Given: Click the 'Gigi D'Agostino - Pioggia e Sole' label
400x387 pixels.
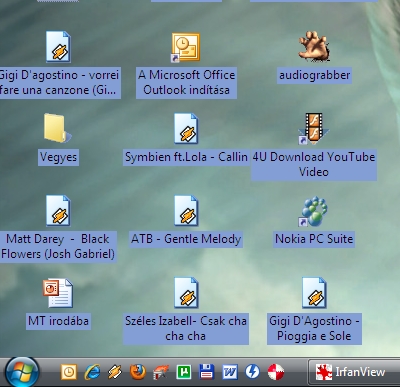Looking at the screenshot, I should 314,329.
